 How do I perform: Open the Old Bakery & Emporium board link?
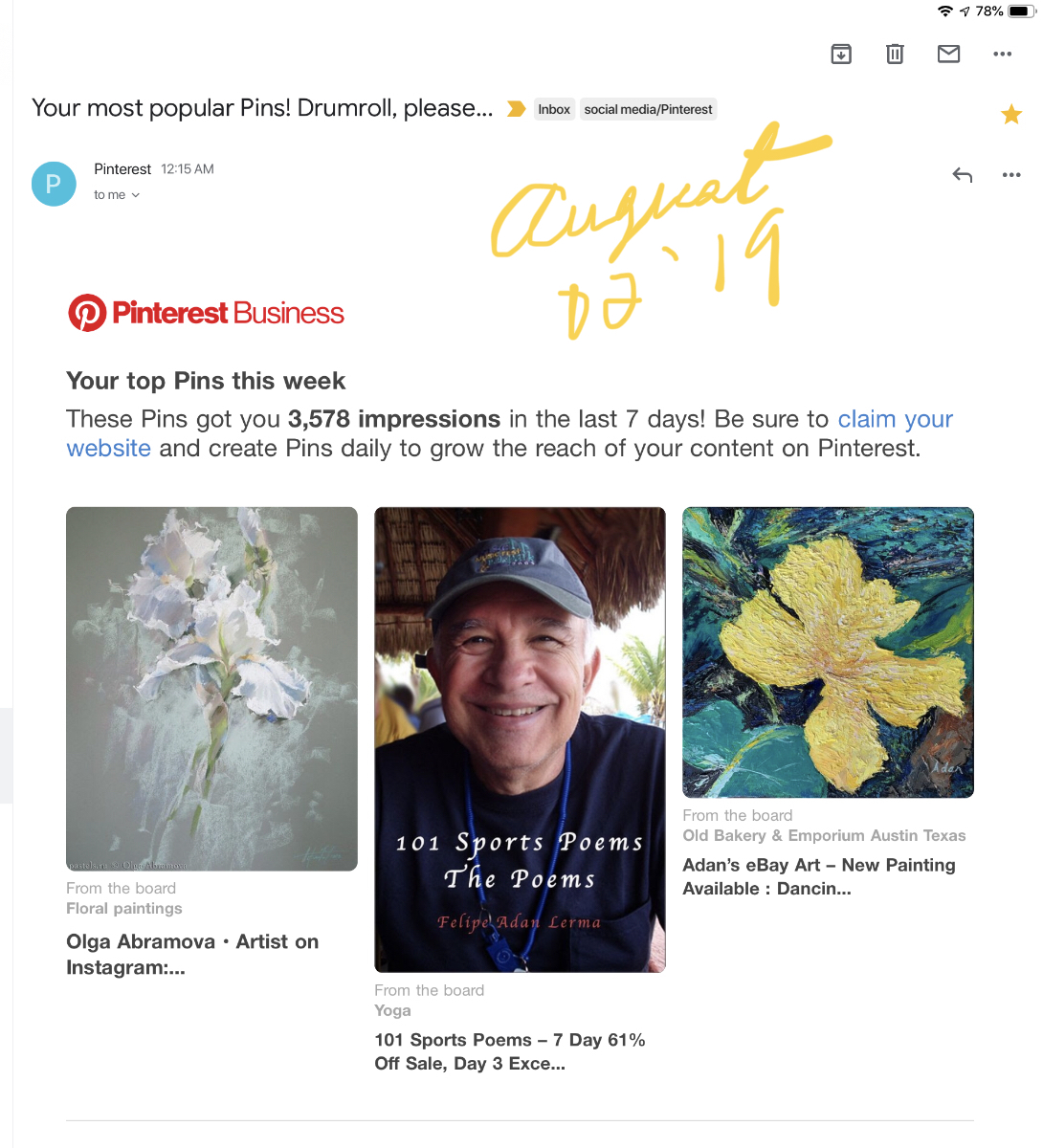pos(824,836)
